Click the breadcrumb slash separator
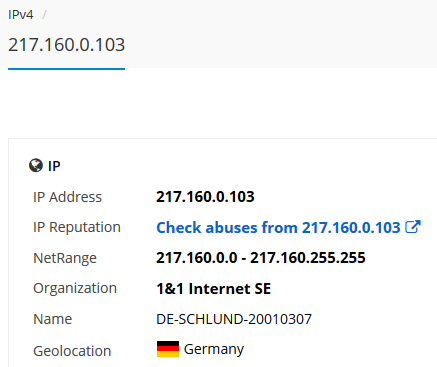Screen dimensions: 437x367 44,15
